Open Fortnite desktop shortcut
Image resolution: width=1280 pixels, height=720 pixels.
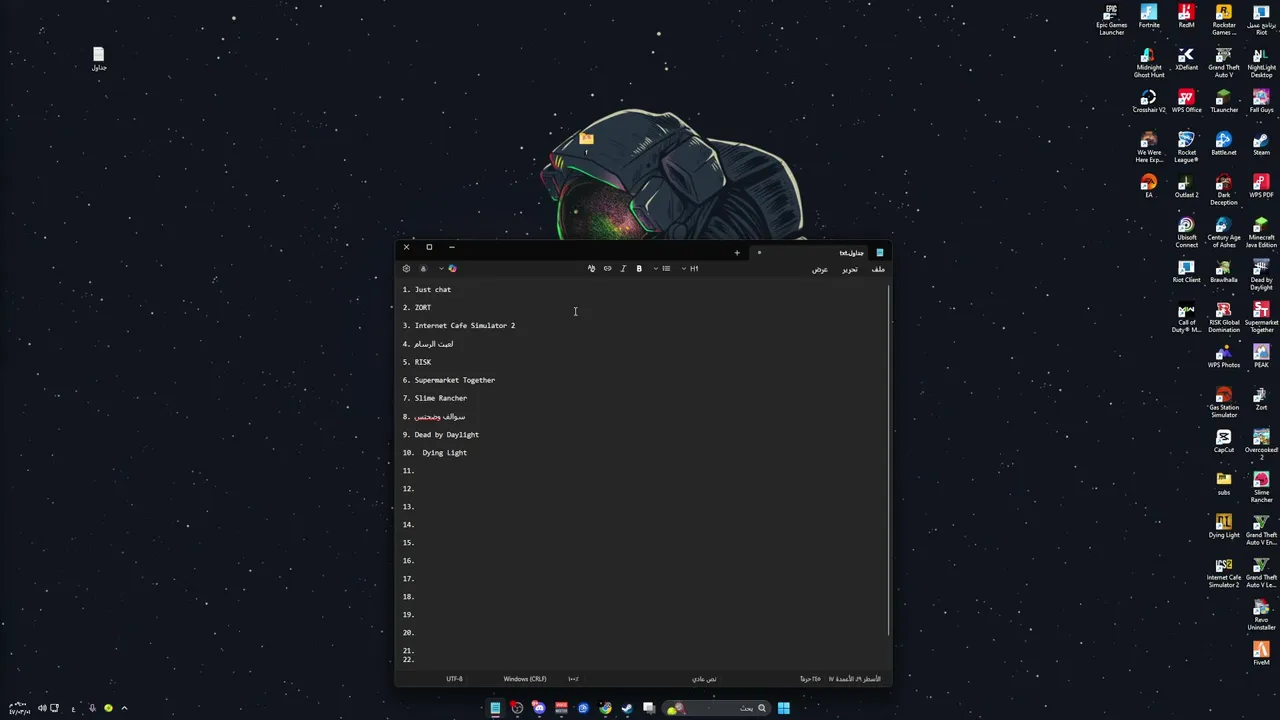(x=1149, y=16)
